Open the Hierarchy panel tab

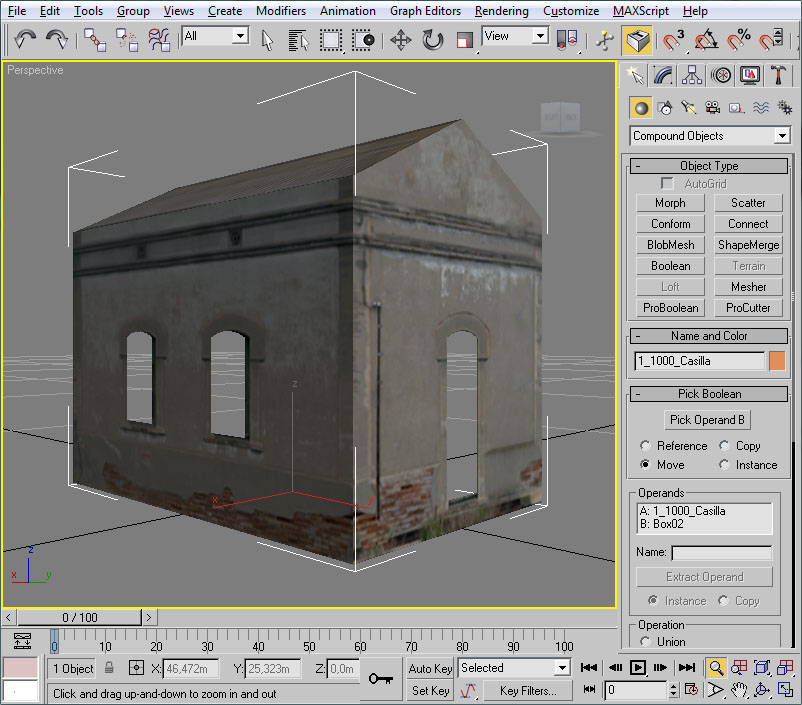(x=691, y=76)
